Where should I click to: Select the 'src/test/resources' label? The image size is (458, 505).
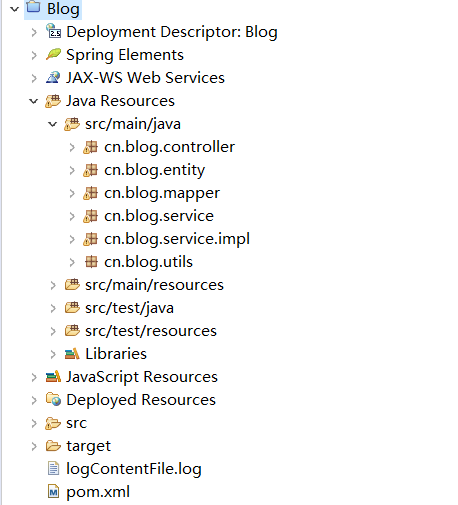tap(151, 331)
